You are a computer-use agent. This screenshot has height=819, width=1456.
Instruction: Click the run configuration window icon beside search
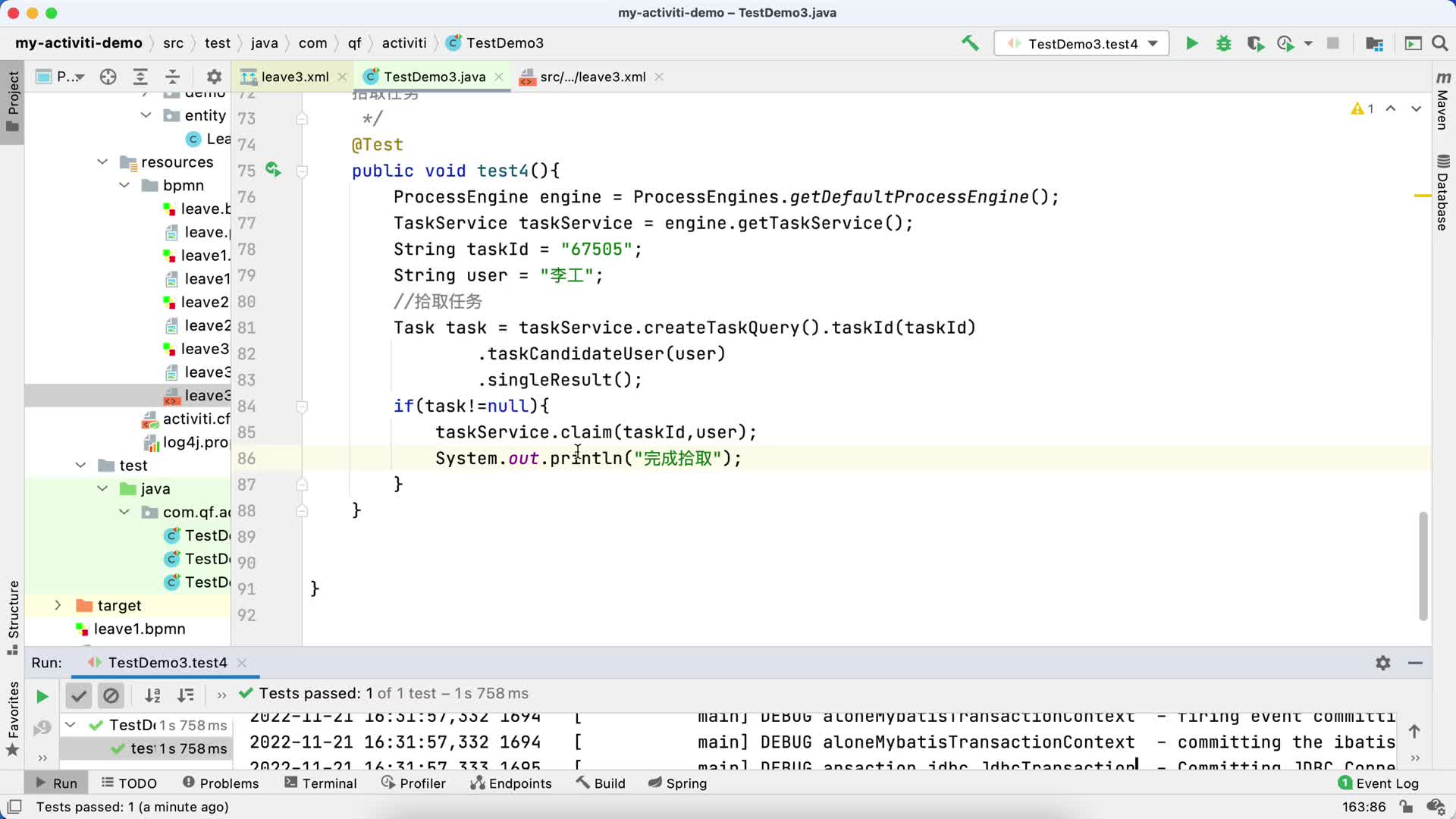click(x=1413, y=43)
